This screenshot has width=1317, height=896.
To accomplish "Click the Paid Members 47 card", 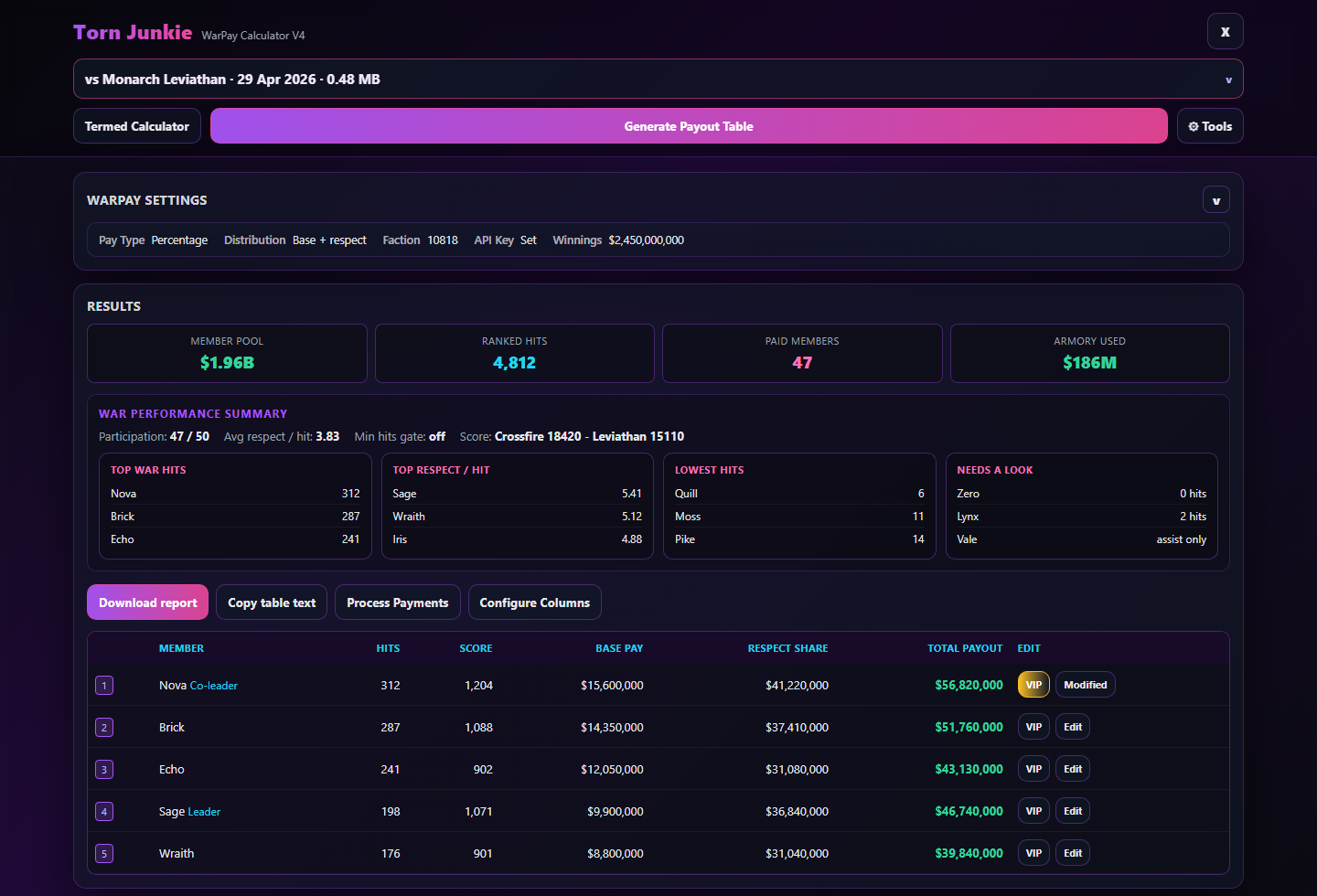I will tap(802, 353).
